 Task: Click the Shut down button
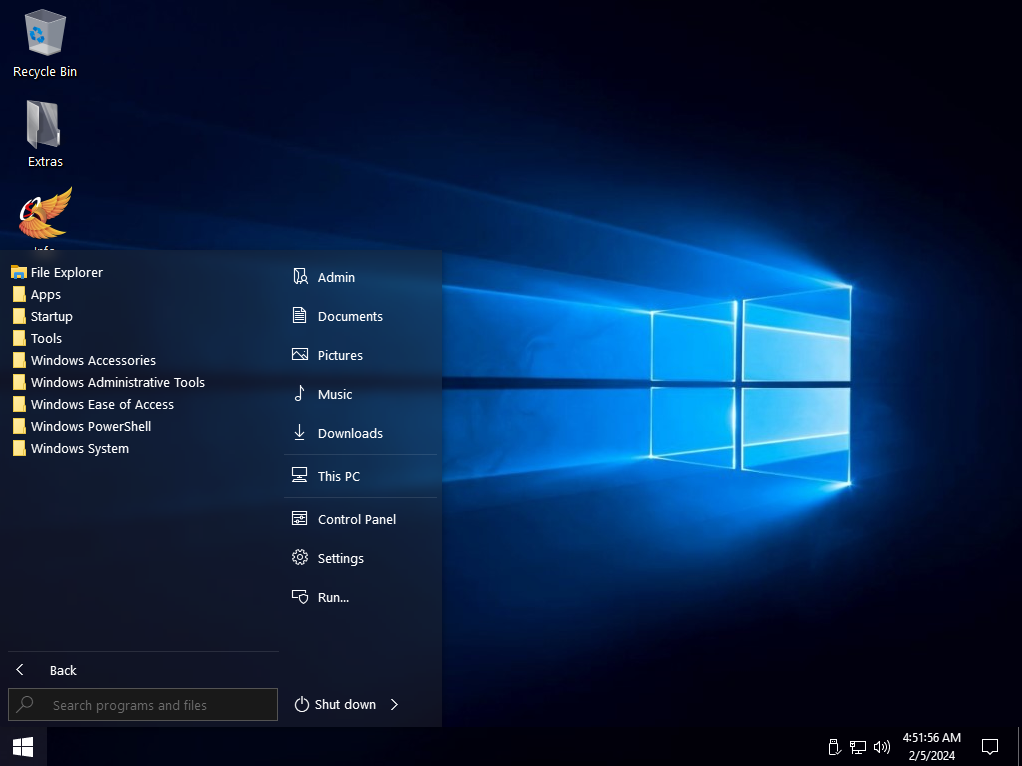point(336,704)
